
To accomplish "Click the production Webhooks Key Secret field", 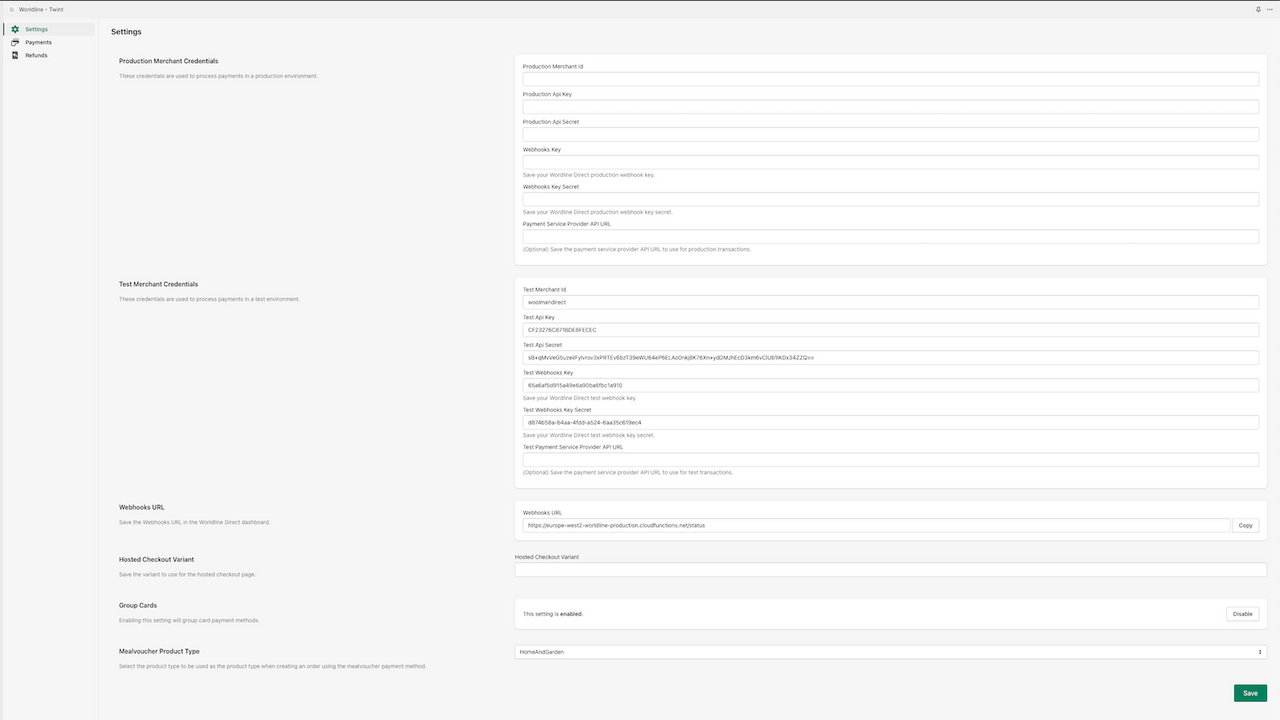I will 891,199.
